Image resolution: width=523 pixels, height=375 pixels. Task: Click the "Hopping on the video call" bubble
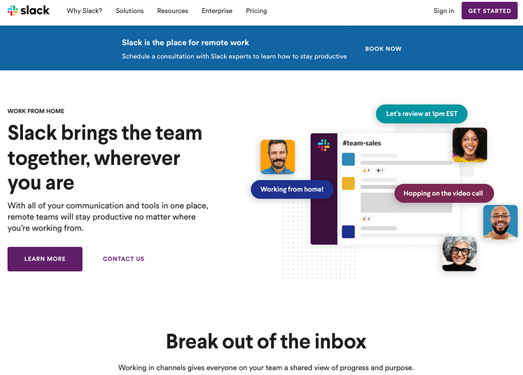click(x=444, y=193)
